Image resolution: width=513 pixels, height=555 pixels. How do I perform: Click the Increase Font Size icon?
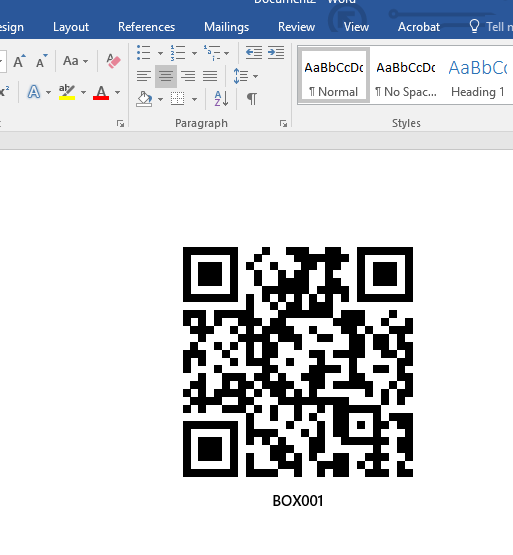click(x=19, y=61)
